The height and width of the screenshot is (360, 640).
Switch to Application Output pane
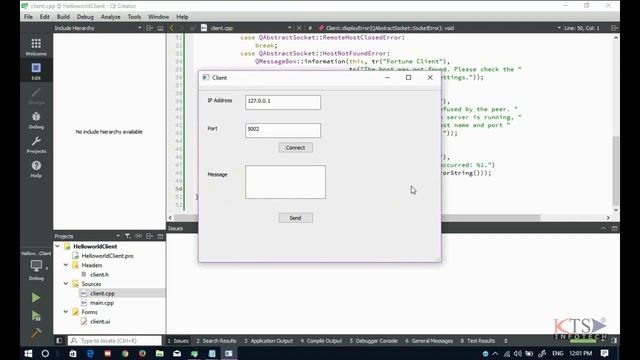(x=269, y=341)
